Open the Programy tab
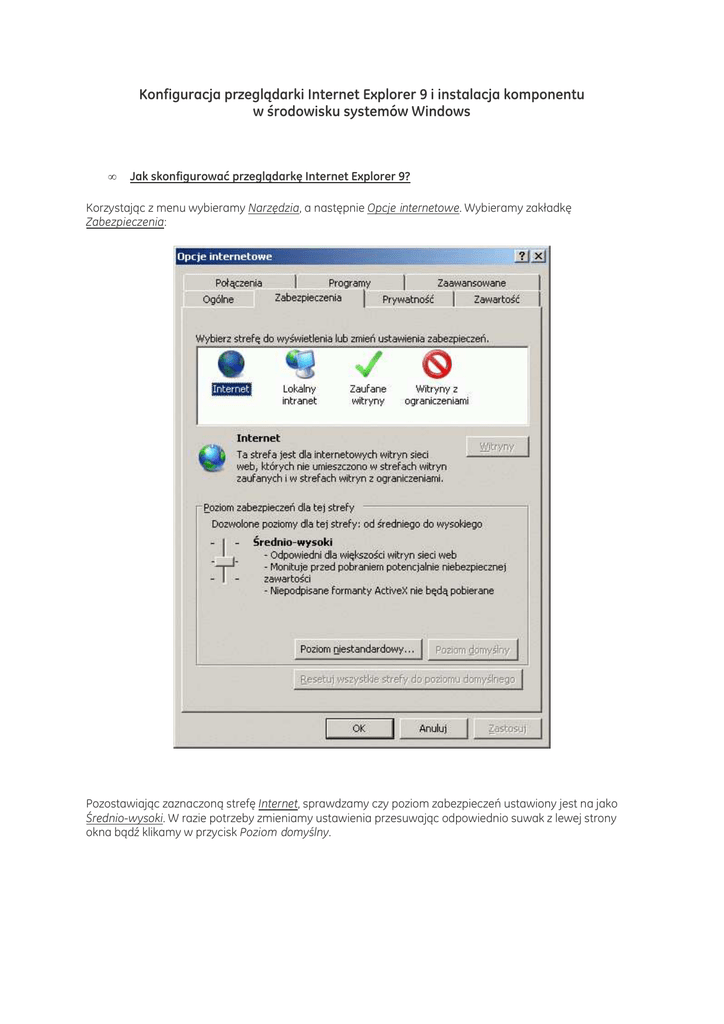 point(349,283)
